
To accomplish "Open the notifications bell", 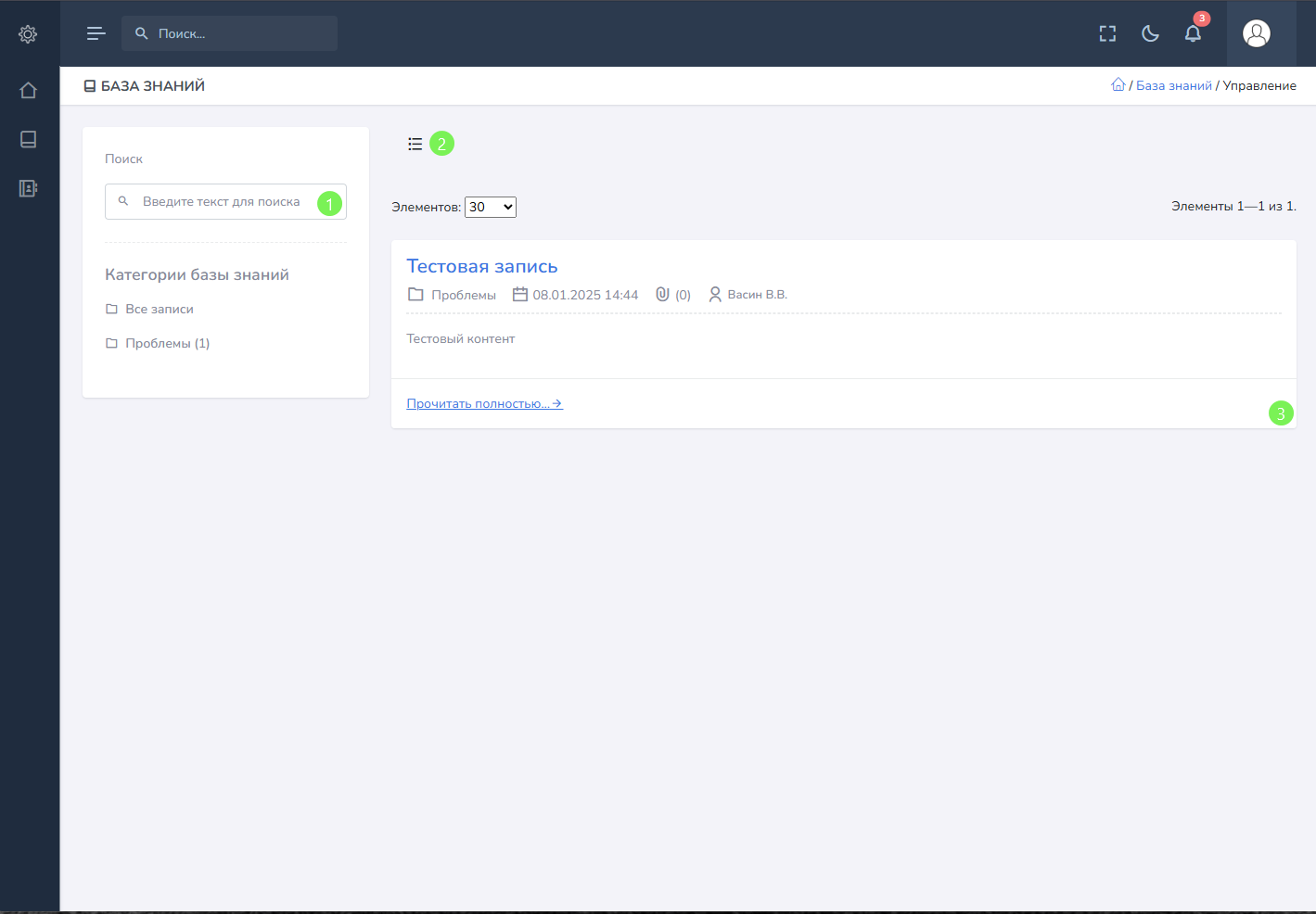I will (x=1193, y=33).
